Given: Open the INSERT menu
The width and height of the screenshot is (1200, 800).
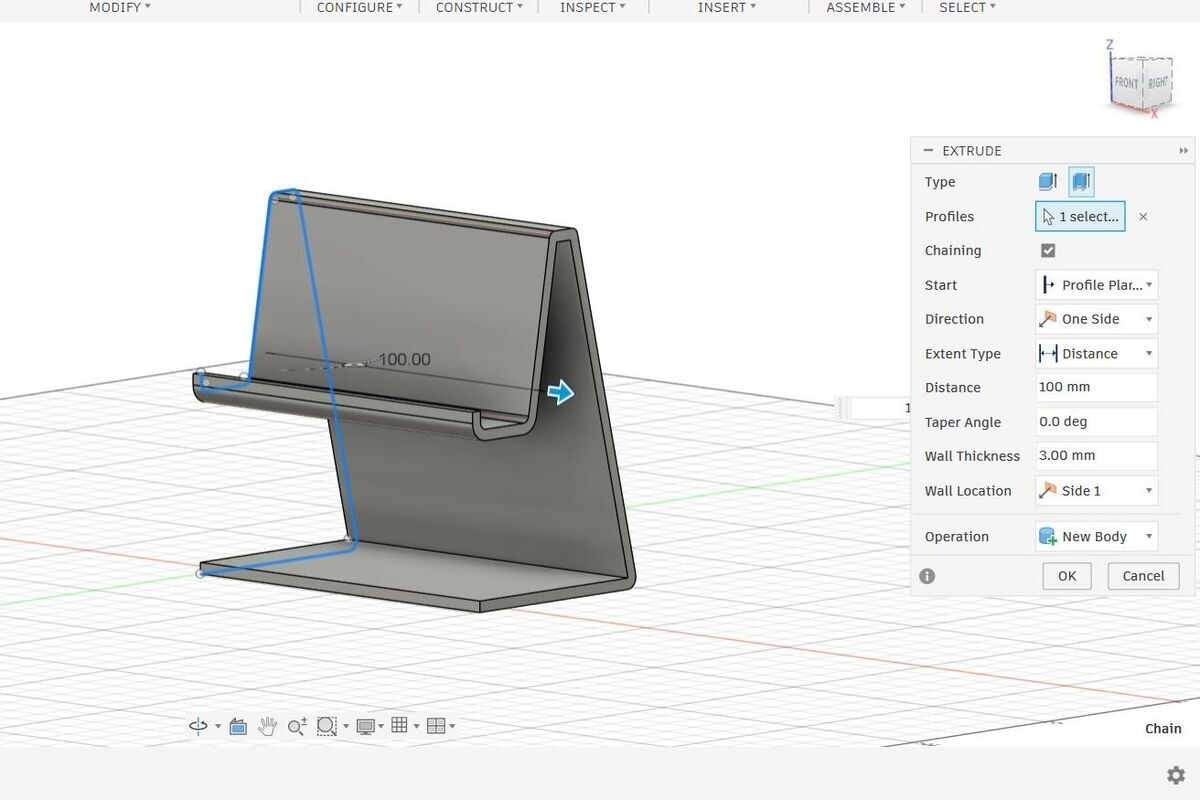Looking at the screenshot, I should tap(726, 7).
